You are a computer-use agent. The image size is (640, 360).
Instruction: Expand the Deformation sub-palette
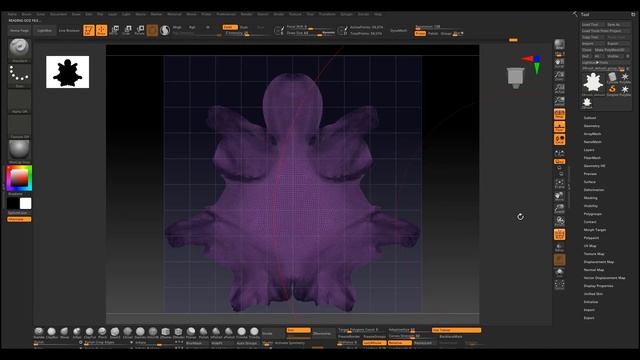point(593,190)
